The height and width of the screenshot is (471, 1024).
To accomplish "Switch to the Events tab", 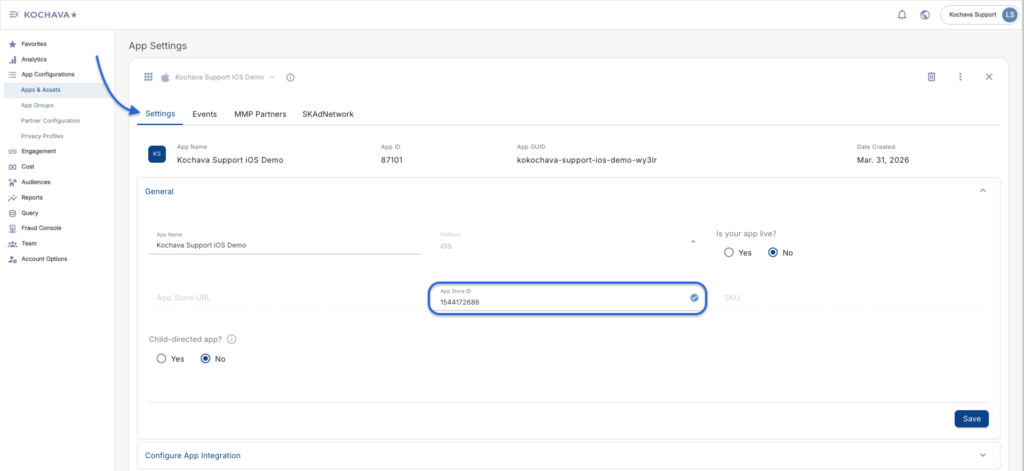I will [204, 114].
